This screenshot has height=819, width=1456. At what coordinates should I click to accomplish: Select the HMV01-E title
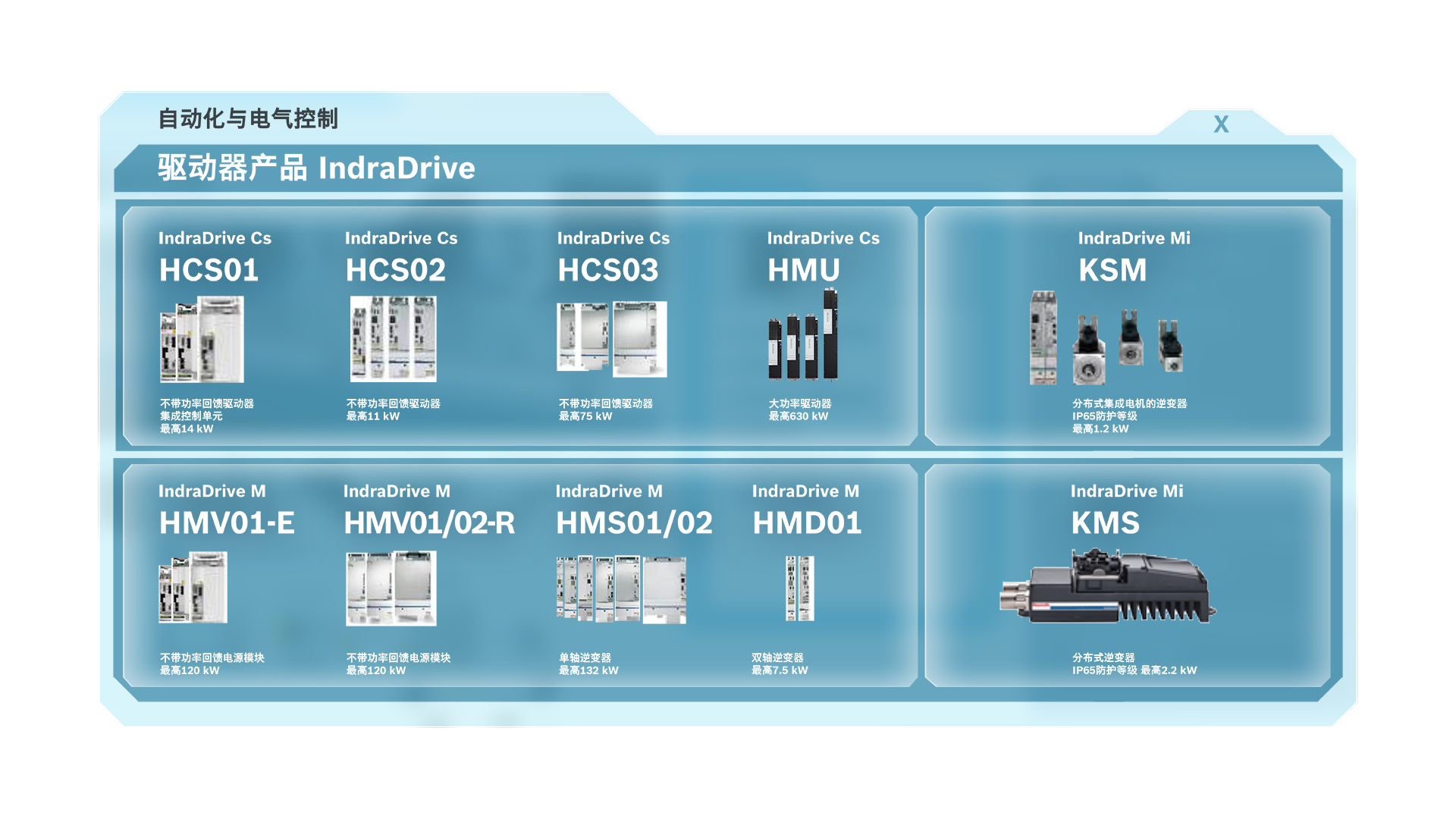(x=227, y=522)
